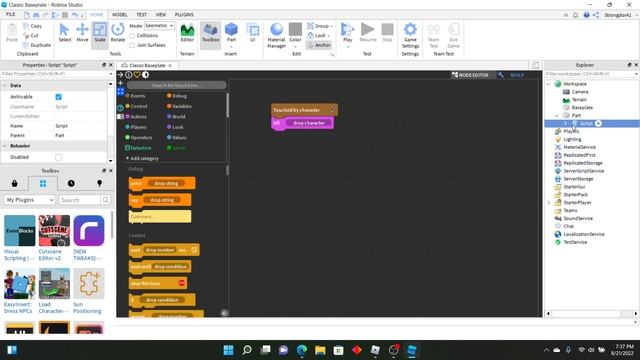Click the plus icon next to Script
640x360 pixels.
pos(598,123)
